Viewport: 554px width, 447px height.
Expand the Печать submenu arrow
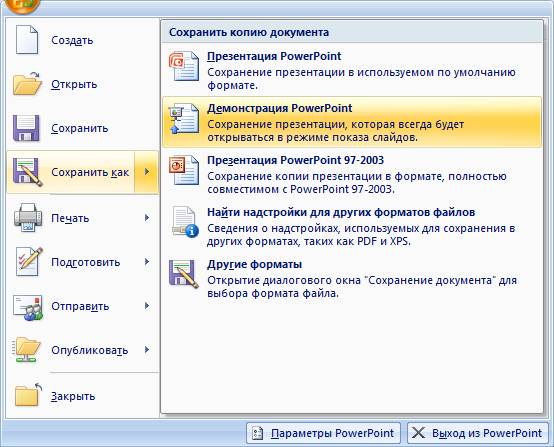tap(147, 218)
